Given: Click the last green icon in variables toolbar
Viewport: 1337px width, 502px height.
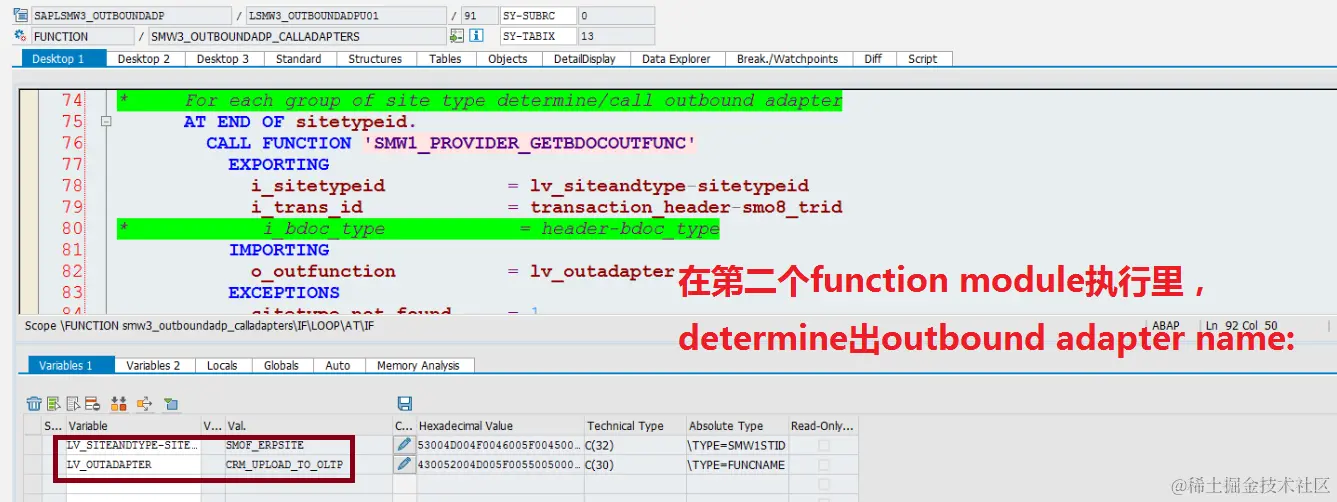Looking at the screenshot, I should pos(171,404).
